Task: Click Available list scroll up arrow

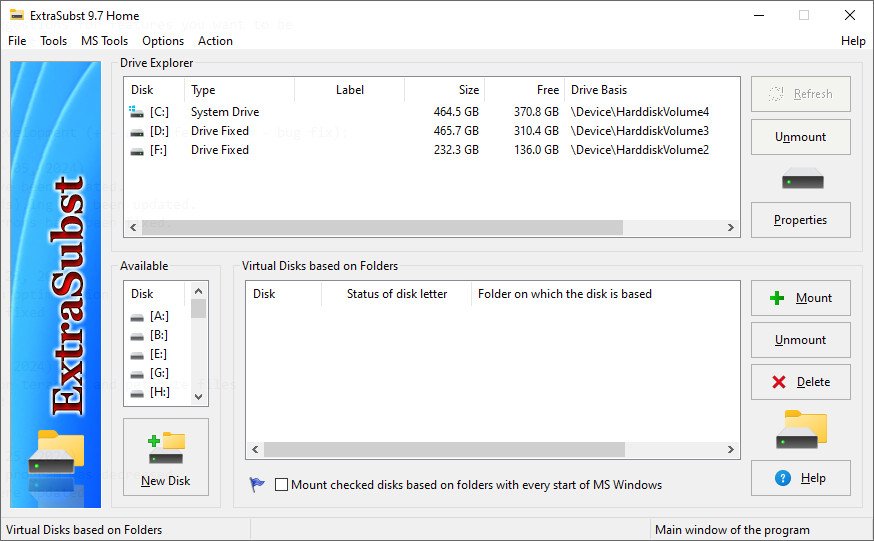Action: [x=198, y=291]
